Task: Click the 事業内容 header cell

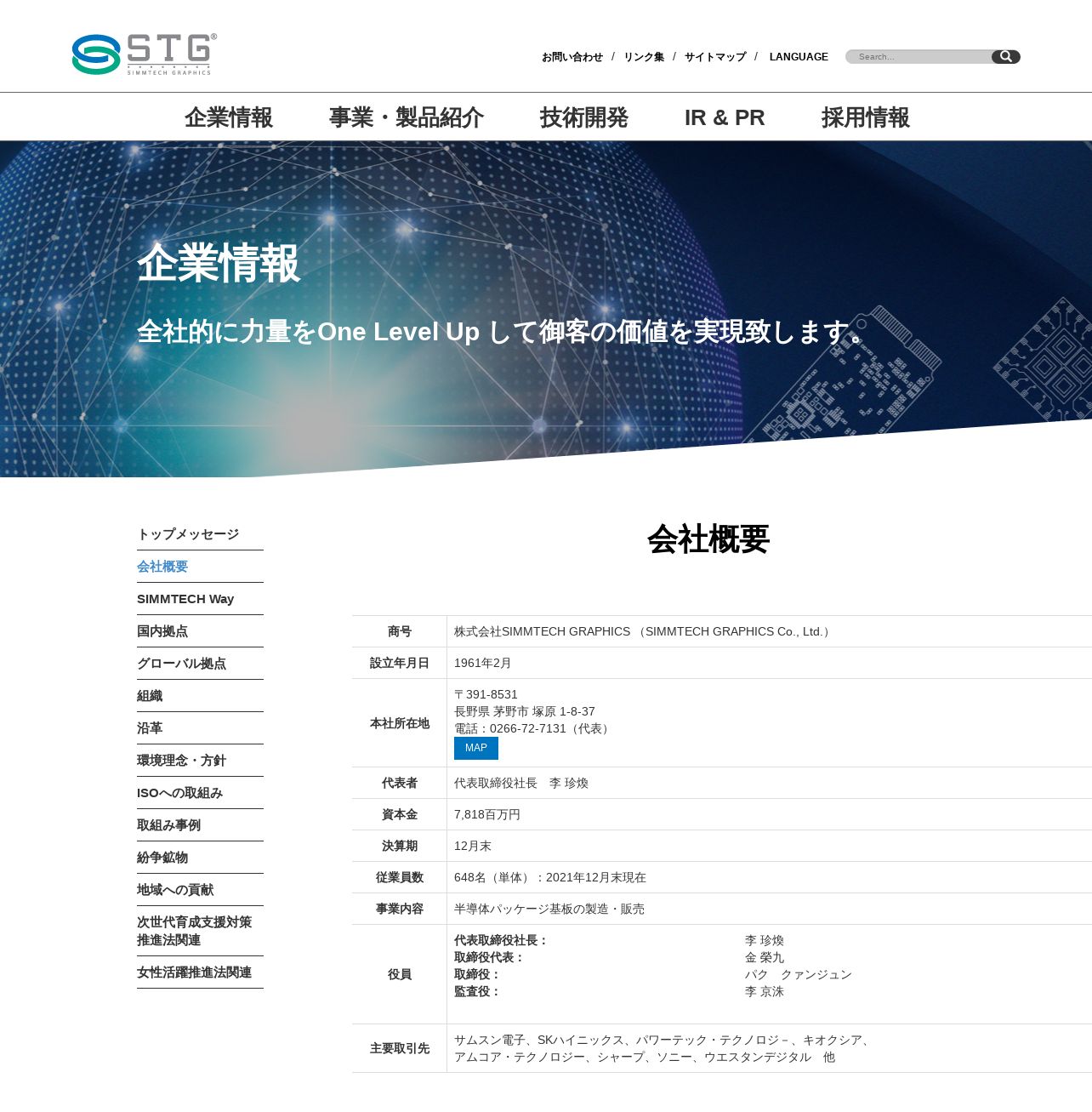Action: (x=400, y=909)
